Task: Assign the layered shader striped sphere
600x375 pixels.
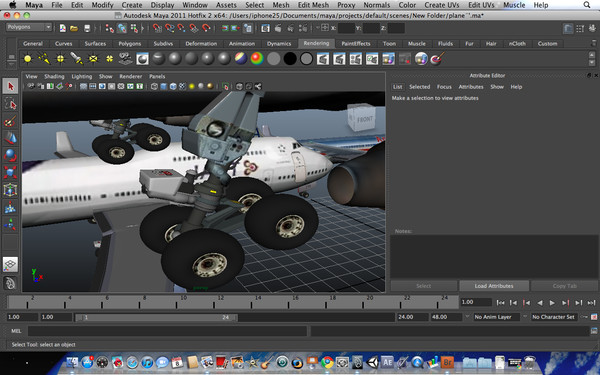Action: pyautogui.click(x=241, y=59)
